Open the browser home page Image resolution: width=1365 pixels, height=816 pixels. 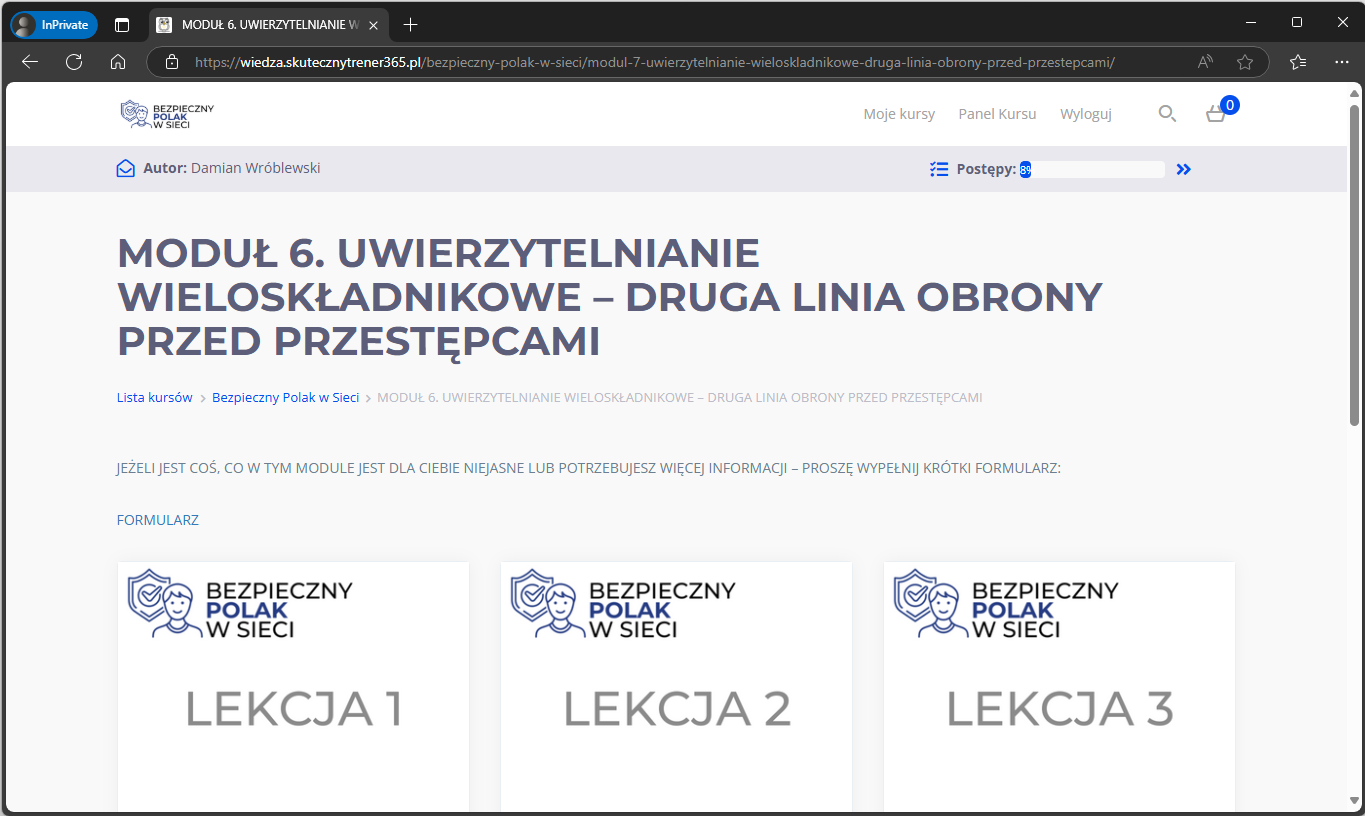[118, 62]
